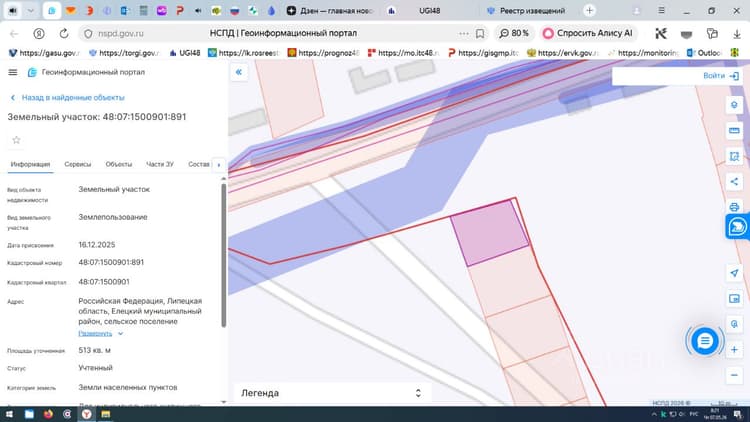Screen dimensions: 750x422
Task: Switch to the Информация tab
Action: pyautogui.click(x=30, y=164)
